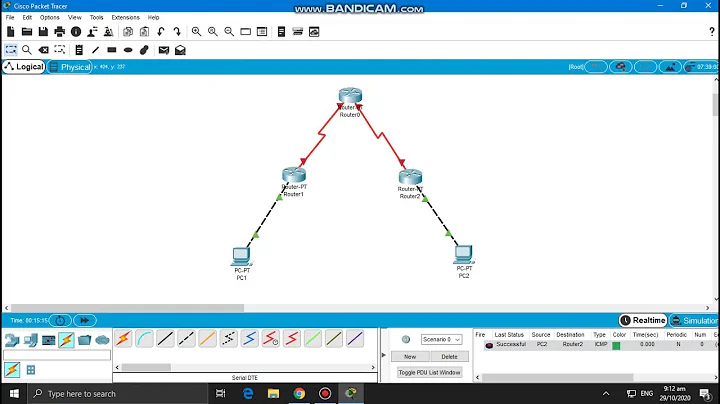Open the custom devices dialog icon

(262, 32)
